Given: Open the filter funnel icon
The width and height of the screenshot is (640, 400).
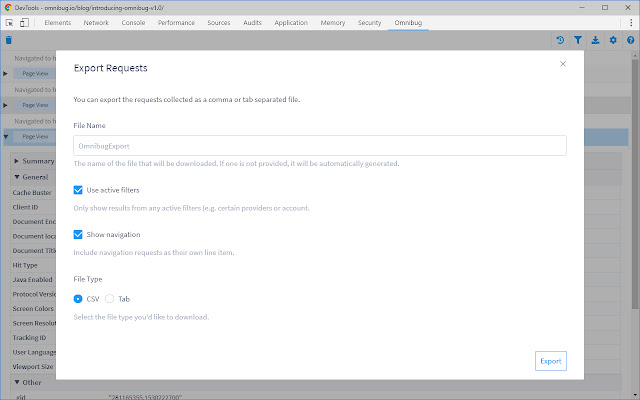Looking at the screenshot, I should 578,40.
